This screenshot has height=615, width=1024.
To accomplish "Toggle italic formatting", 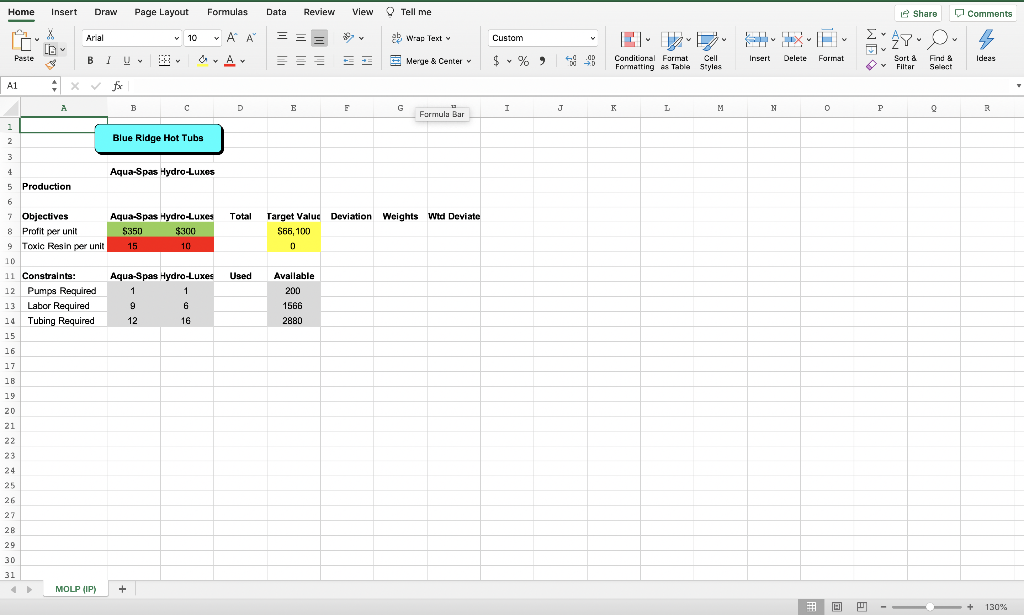I will [x=107, y=60].
